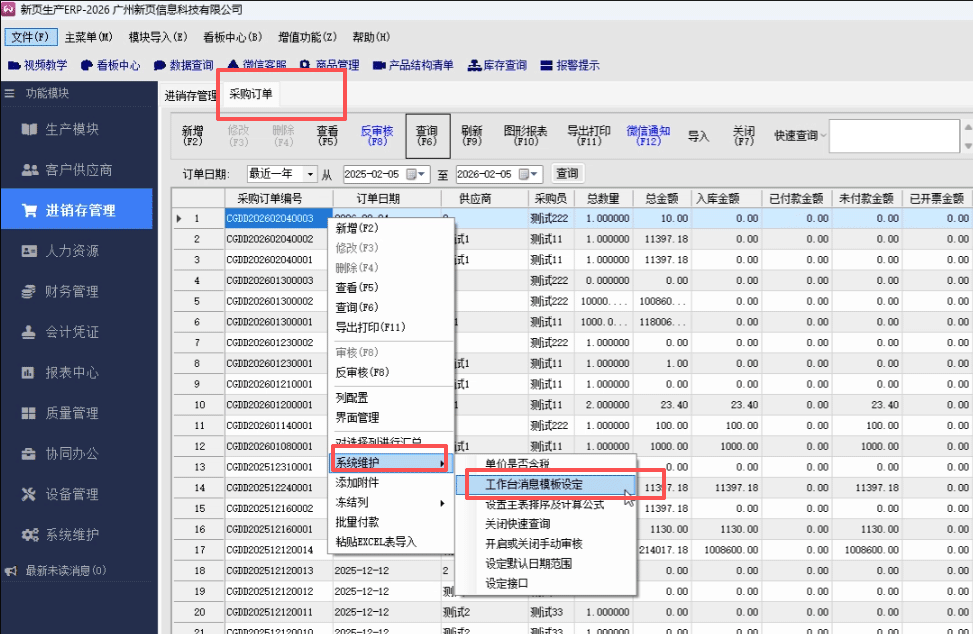
Task: Click the 快速查询 search input field
Action: tap(893, 136)
